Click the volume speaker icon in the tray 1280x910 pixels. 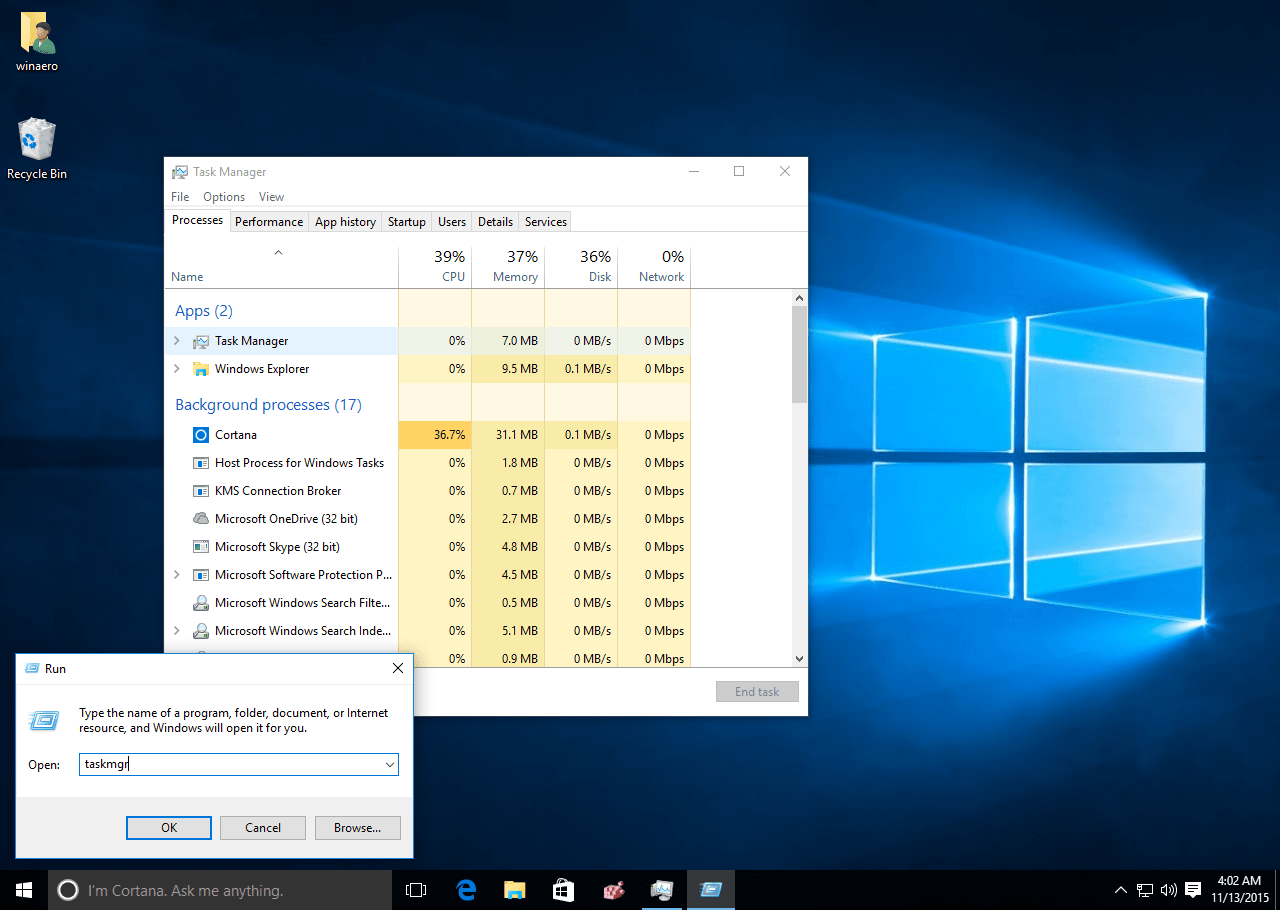coord(1167,889)
